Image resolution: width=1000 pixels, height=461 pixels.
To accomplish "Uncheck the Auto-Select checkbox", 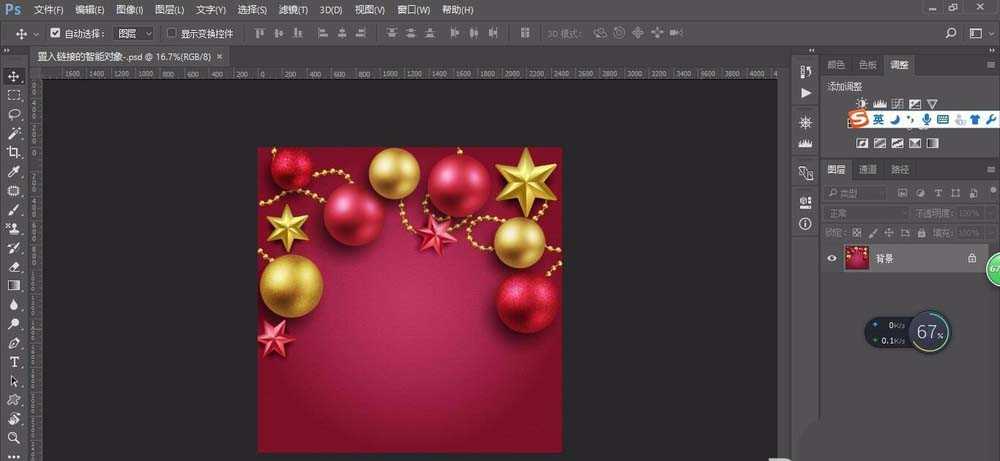I will pyautogui.click(x=56, y=33).
